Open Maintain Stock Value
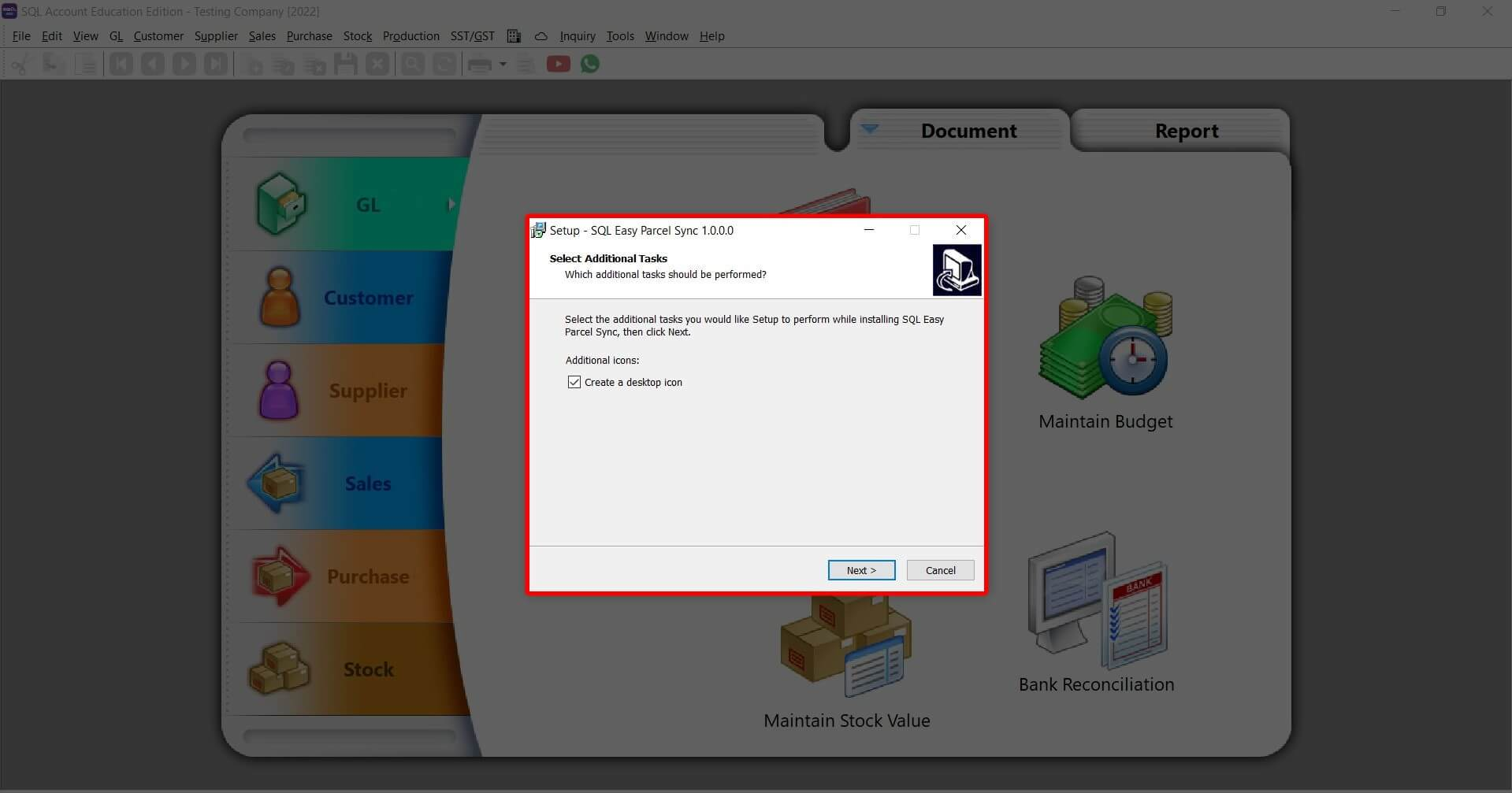Screen dimensions: 1512x793 pos(846,664)
